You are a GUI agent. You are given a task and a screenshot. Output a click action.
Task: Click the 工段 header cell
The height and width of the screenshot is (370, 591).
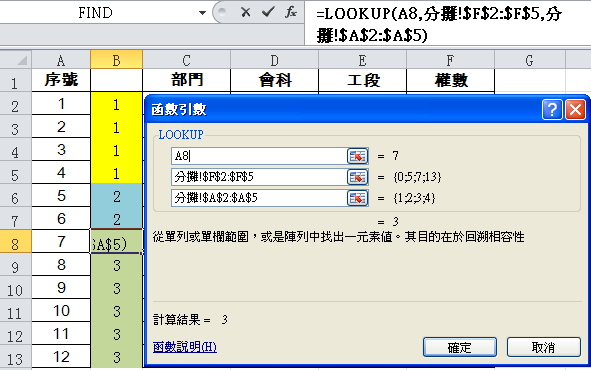[363, 80]
